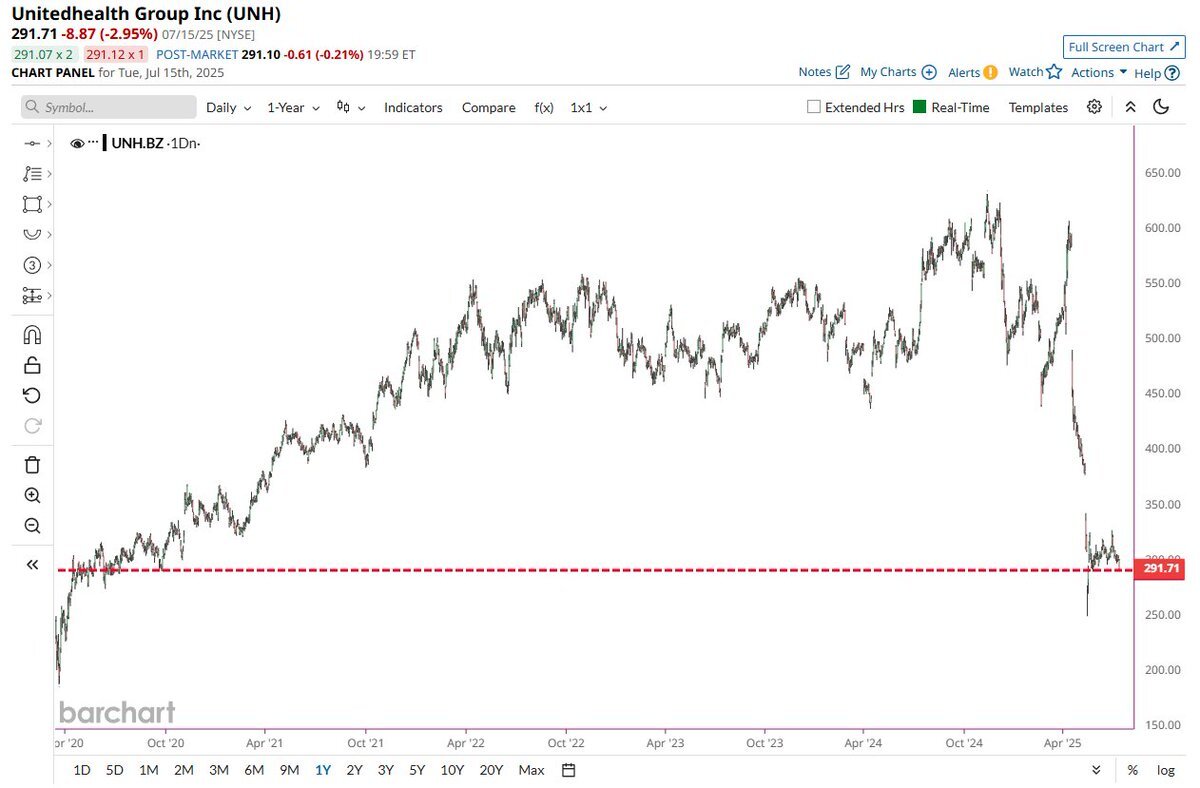
Task: Expand rectangle shape options arrow
Action: (x=48, y=204)
